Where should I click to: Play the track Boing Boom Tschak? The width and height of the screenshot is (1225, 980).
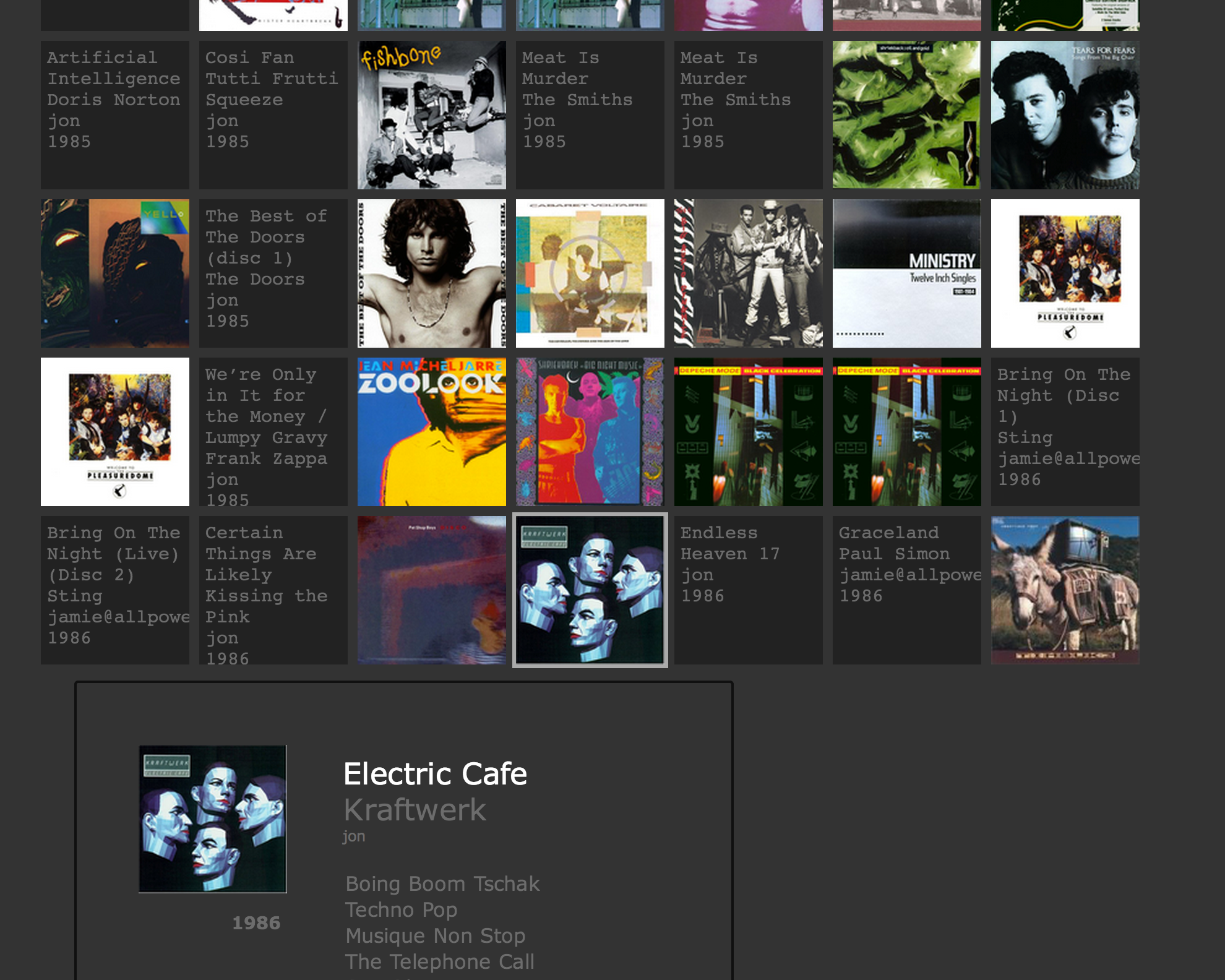coord(442,883)
